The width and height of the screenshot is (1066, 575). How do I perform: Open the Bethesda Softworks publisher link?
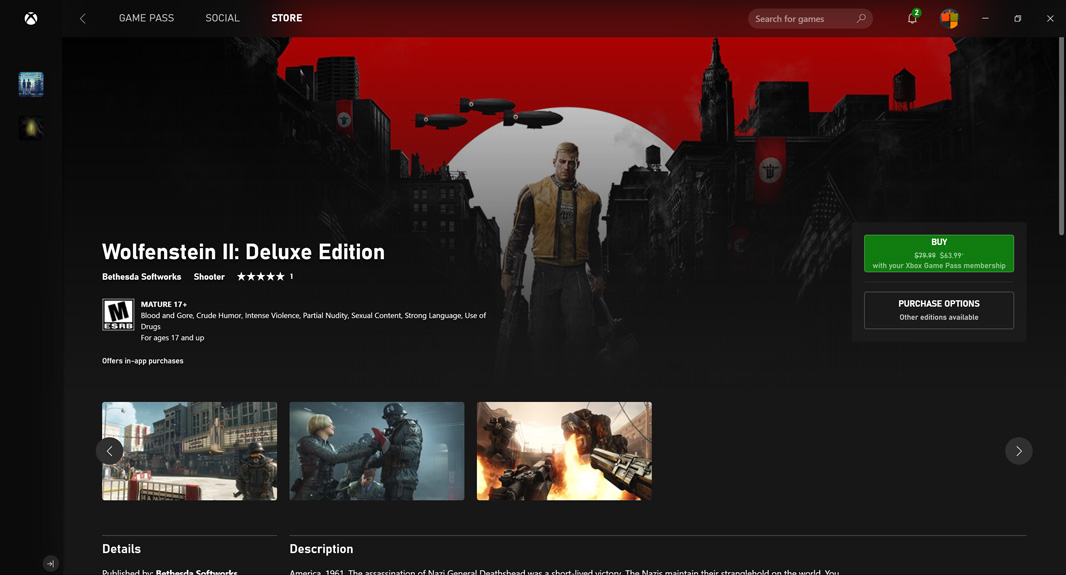pos(141,277)
